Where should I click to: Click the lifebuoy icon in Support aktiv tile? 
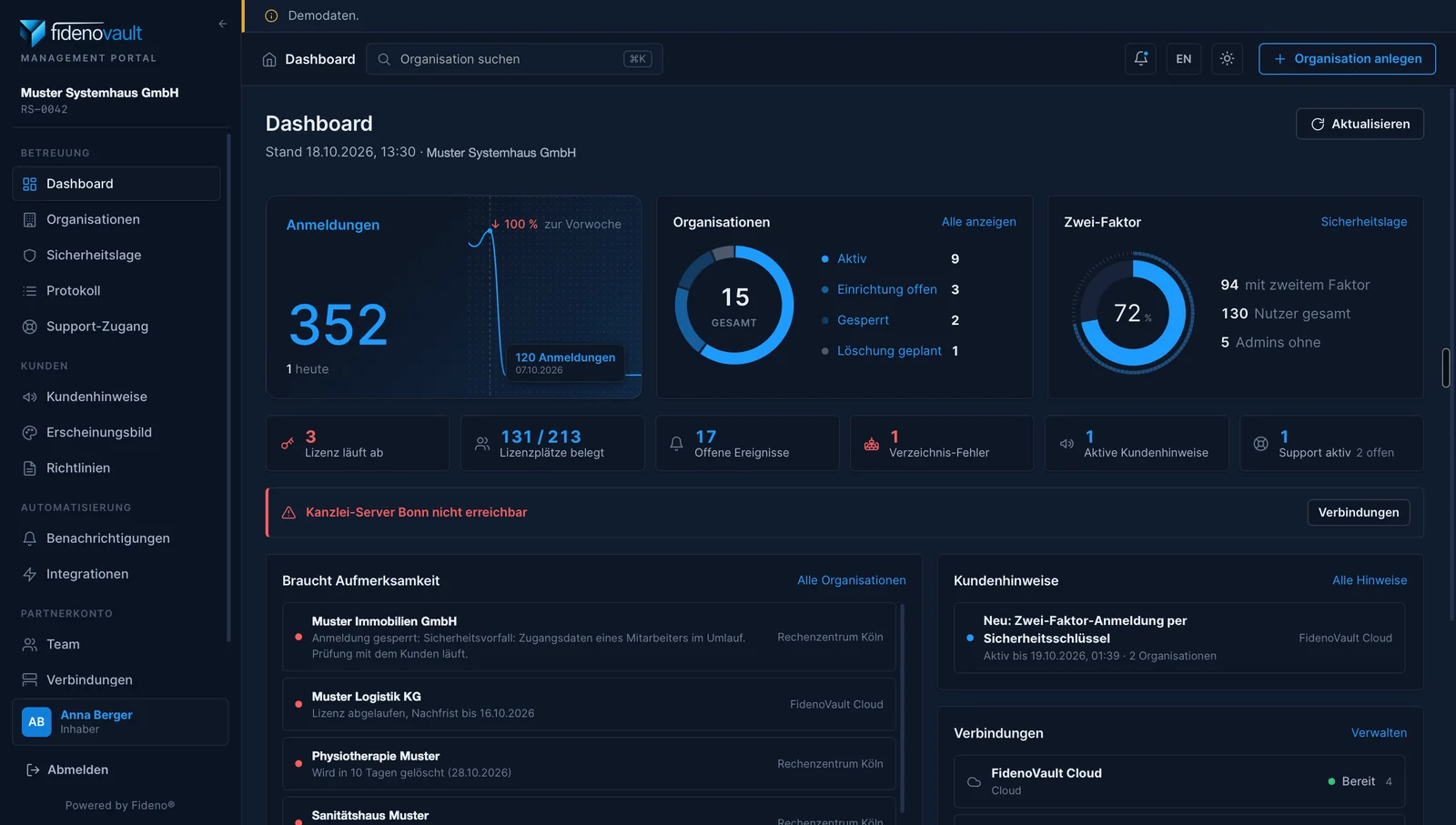click(1260, 443)
